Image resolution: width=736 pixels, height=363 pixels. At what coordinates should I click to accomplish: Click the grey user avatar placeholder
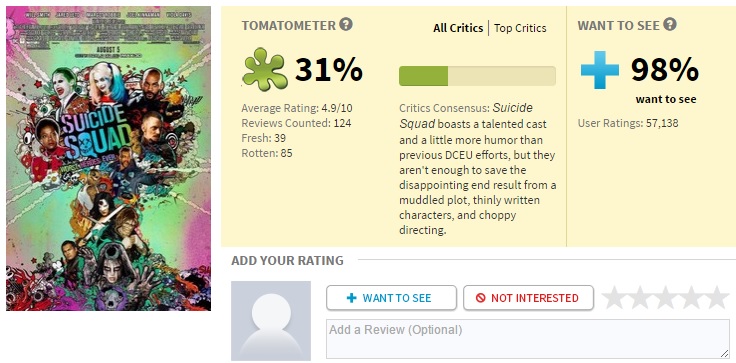(x=271, y=321)
